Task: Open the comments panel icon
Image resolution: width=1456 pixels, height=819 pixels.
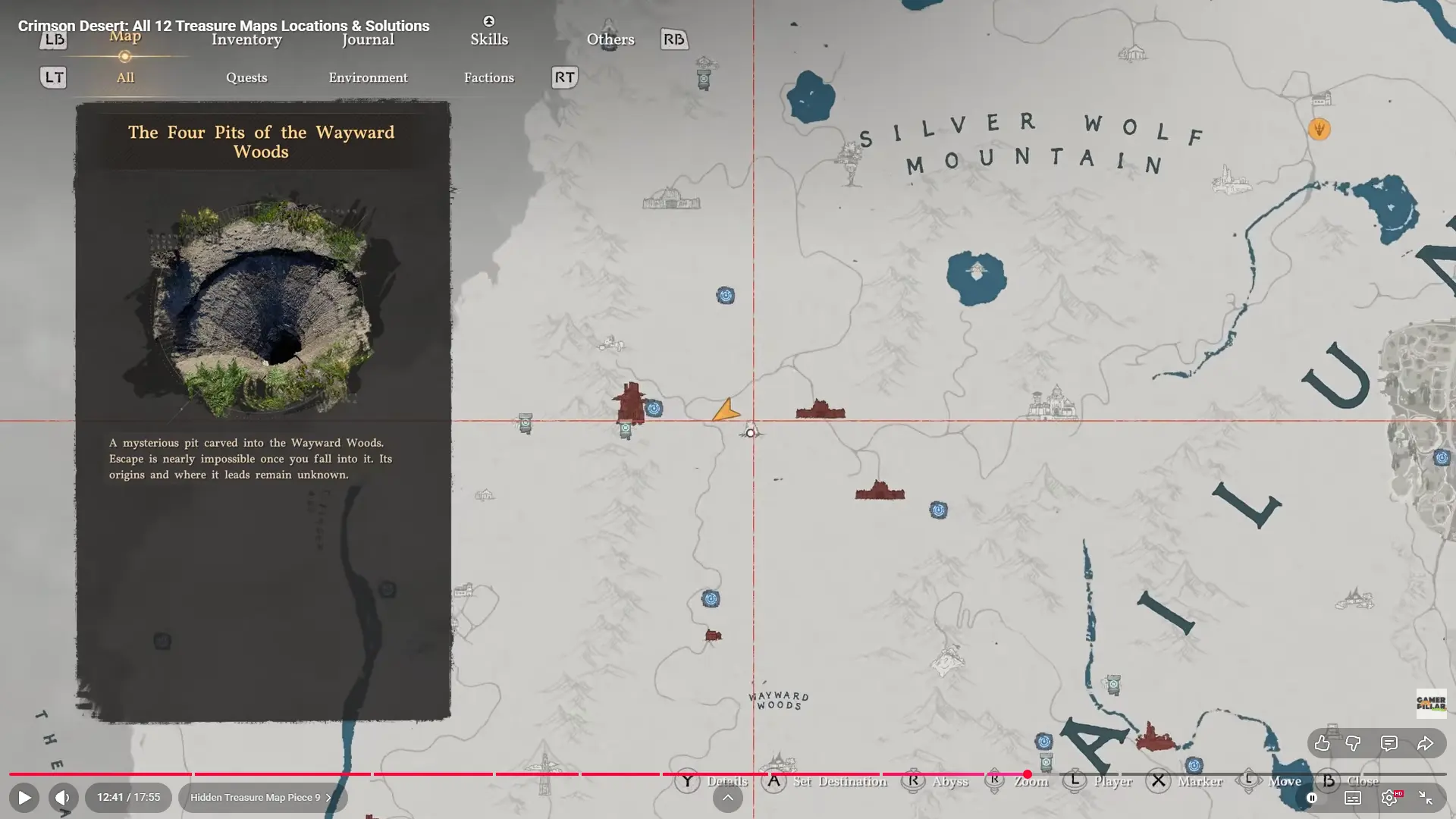Action: [1389, 744]
